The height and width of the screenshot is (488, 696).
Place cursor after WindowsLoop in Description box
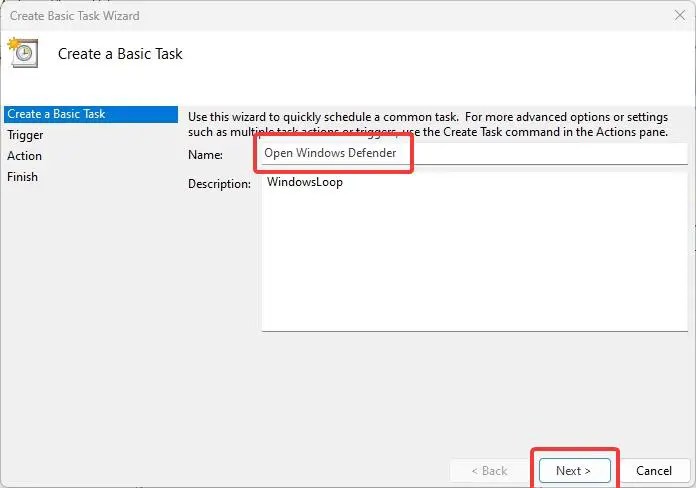pyautogui.click(x=344, y=182)
